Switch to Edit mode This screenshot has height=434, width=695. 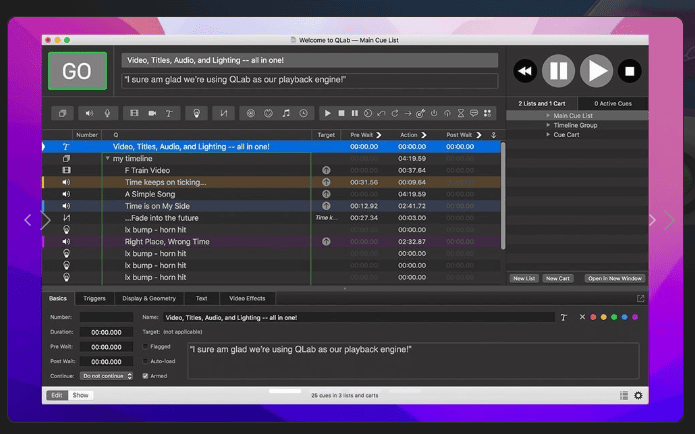[57, 395]
